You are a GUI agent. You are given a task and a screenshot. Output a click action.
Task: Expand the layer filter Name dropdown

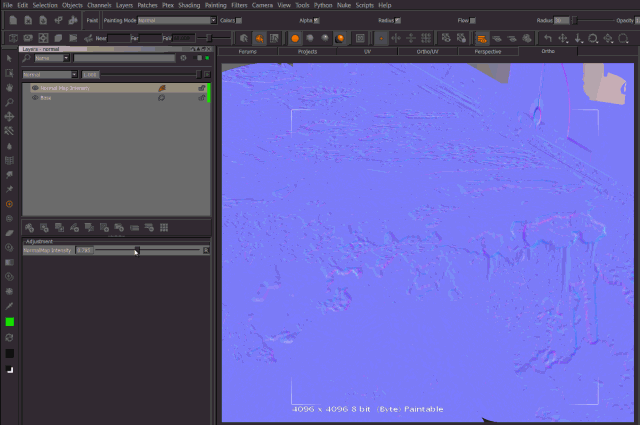click(52, 58)
